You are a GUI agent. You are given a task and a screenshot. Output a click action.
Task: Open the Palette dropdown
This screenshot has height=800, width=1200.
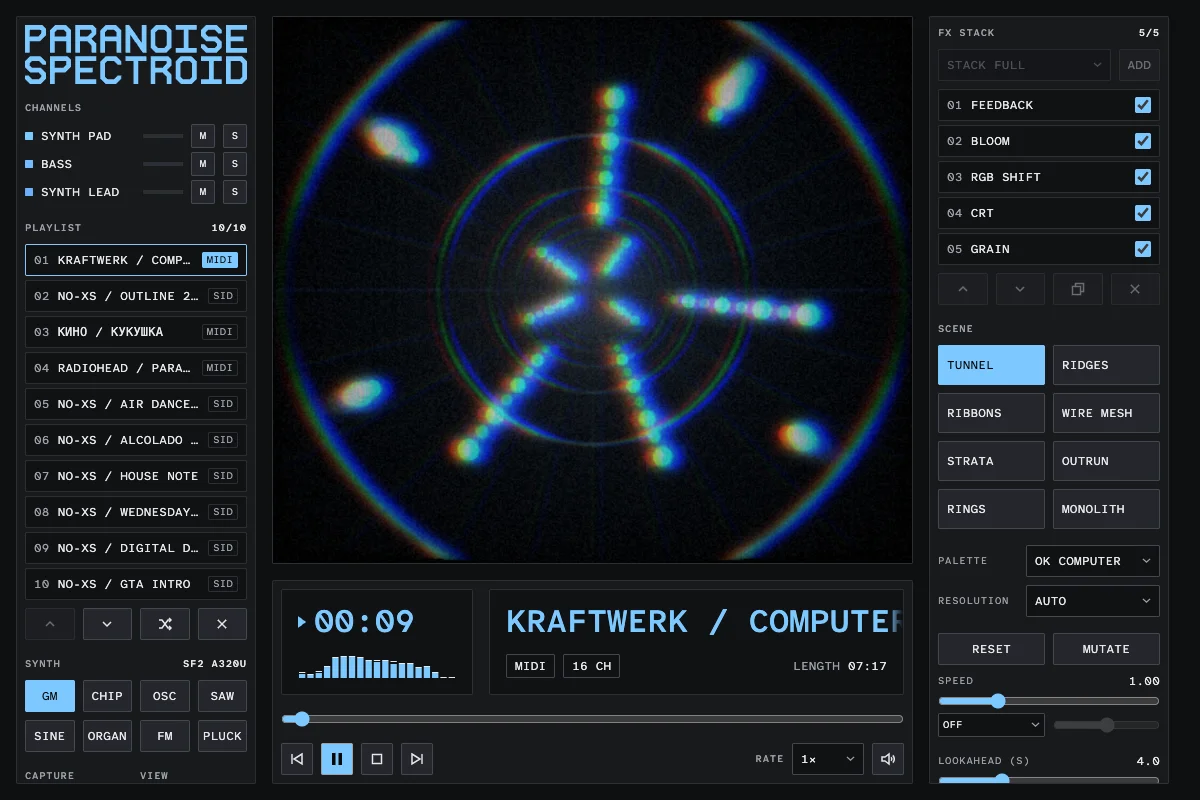click(1093, 561)
